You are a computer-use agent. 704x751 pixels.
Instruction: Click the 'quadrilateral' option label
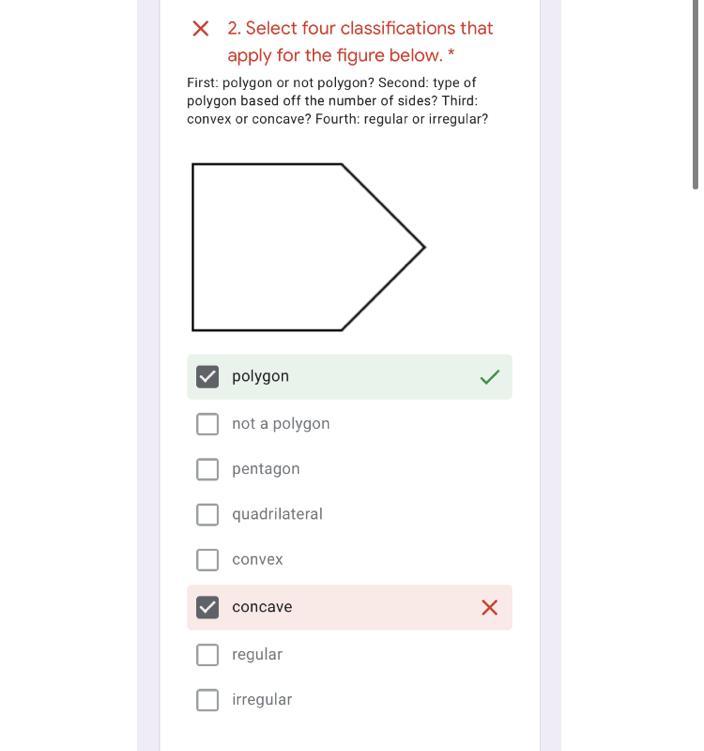[x=277, y=514]
